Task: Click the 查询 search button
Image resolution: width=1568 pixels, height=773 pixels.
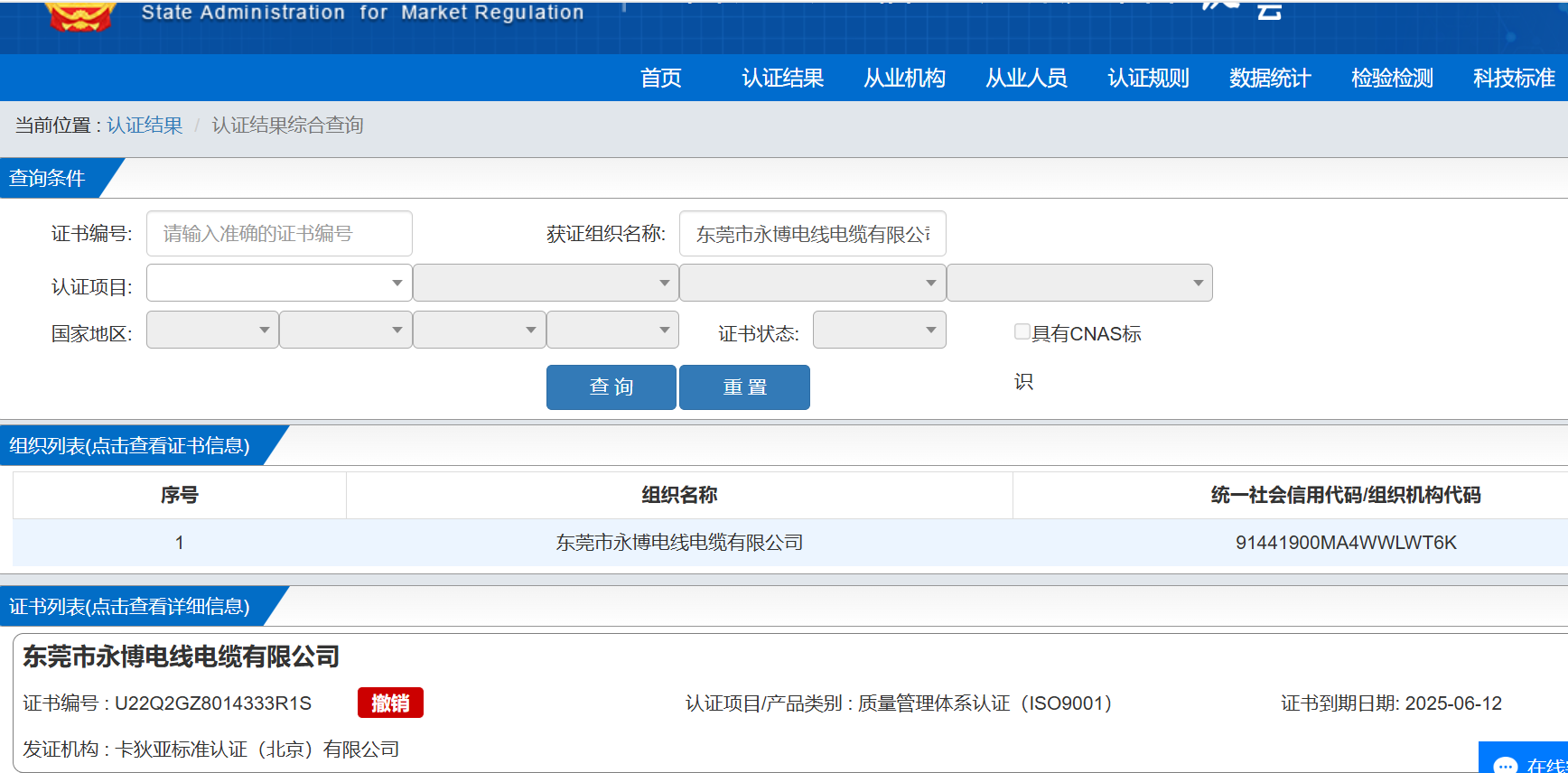Action: (x=611, y=387)
